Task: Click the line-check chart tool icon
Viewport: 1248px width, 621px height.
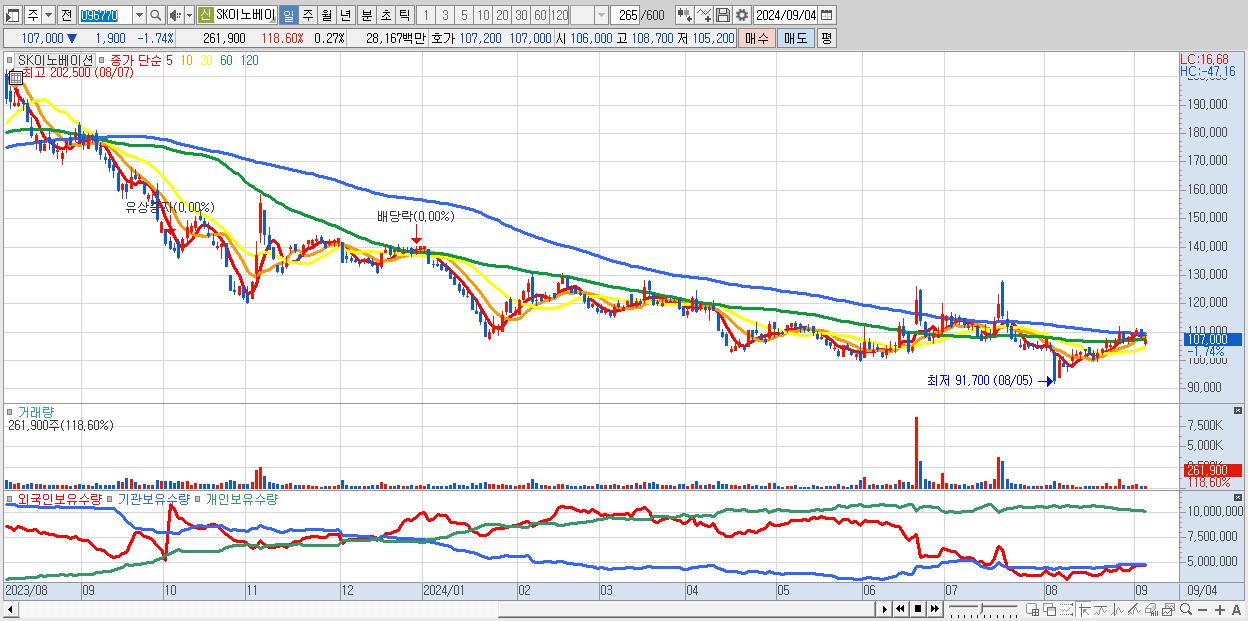Action: (704, 15)
